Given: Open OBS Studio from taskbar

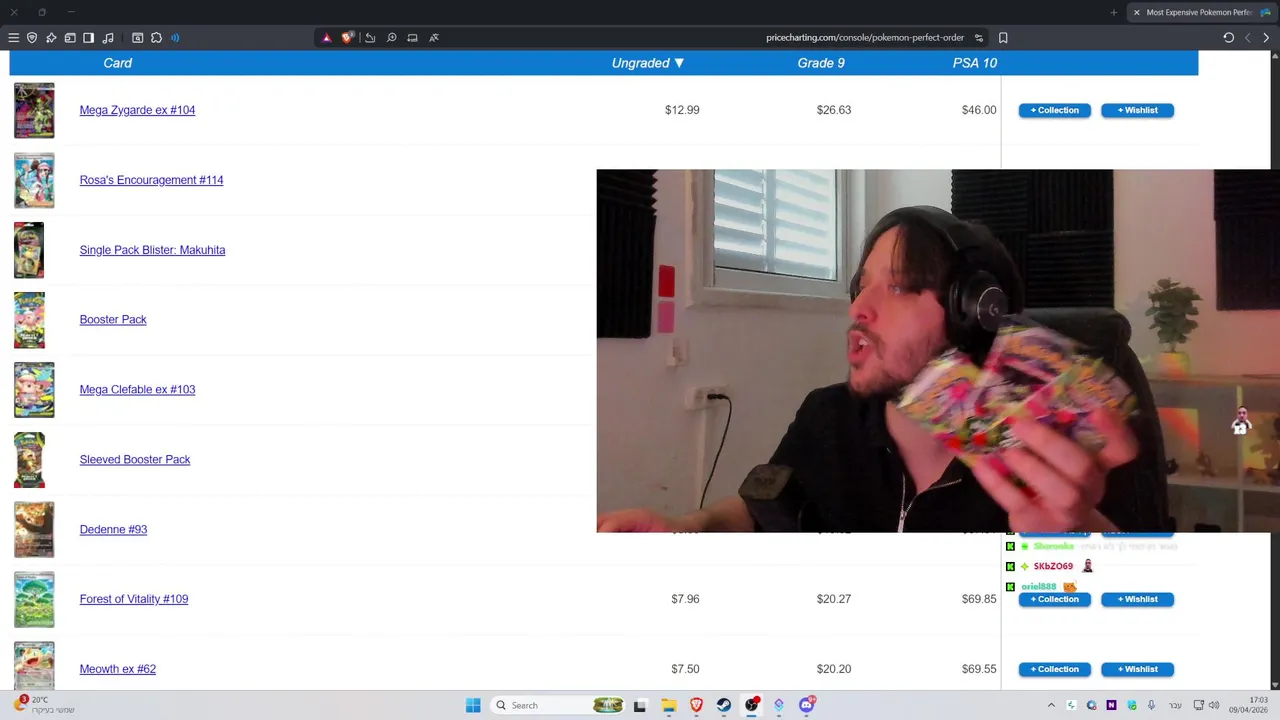Looking at the screenshot, I should point(751,705).
